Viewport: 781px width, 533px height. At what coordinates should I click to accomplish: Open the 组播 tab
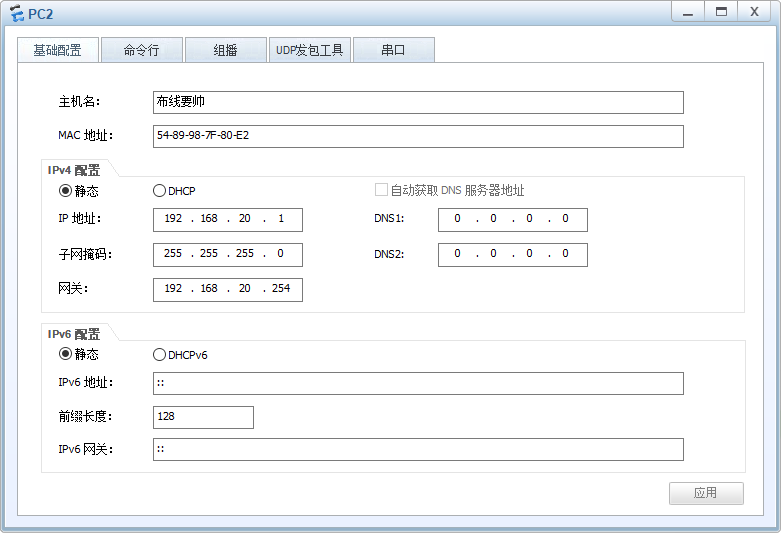(226, 50)
